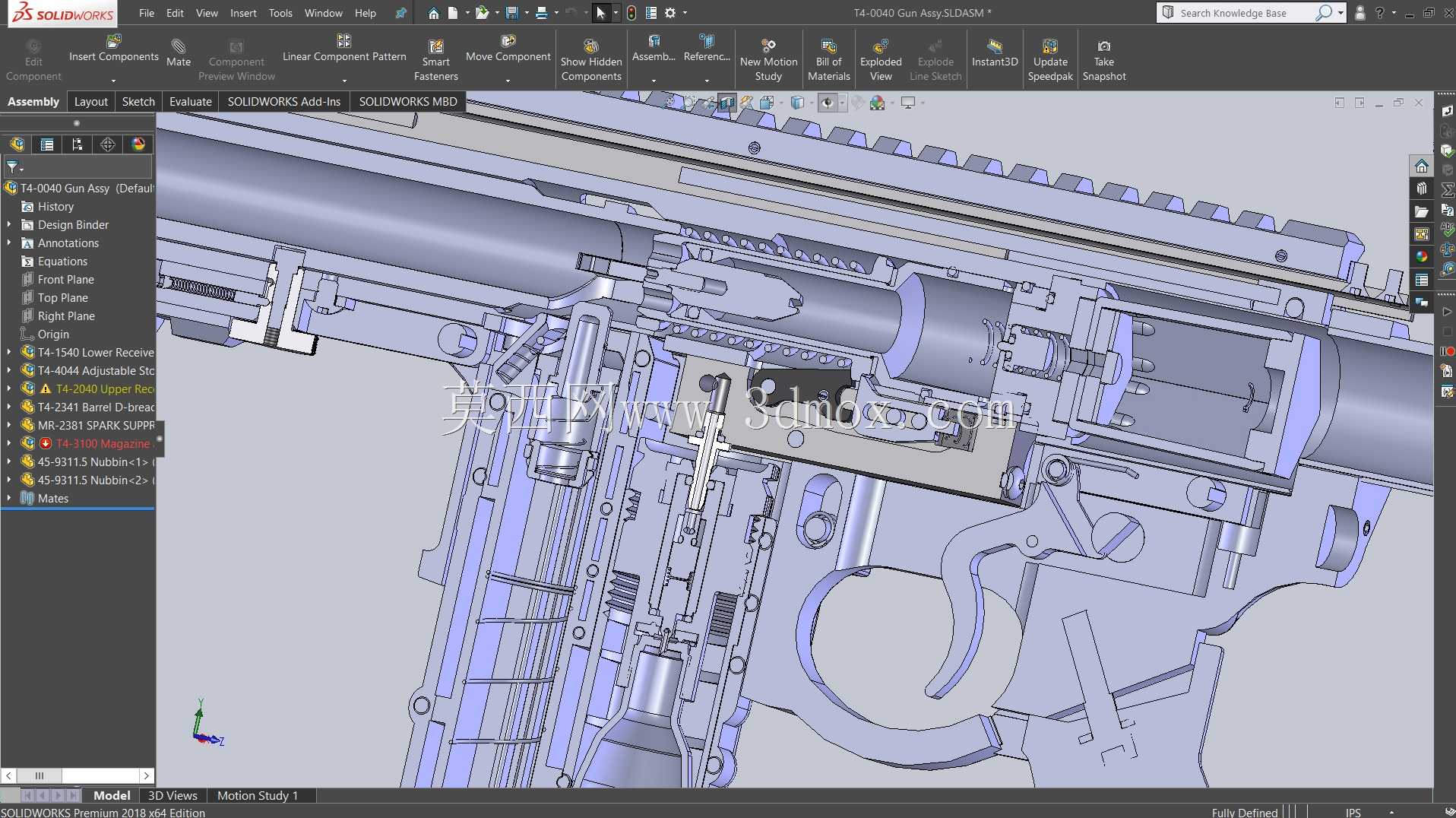This screenshot has width=1456, height=818.
Task: Switch to the Motion Study 1 tab
Action: [x=258, y=796]
